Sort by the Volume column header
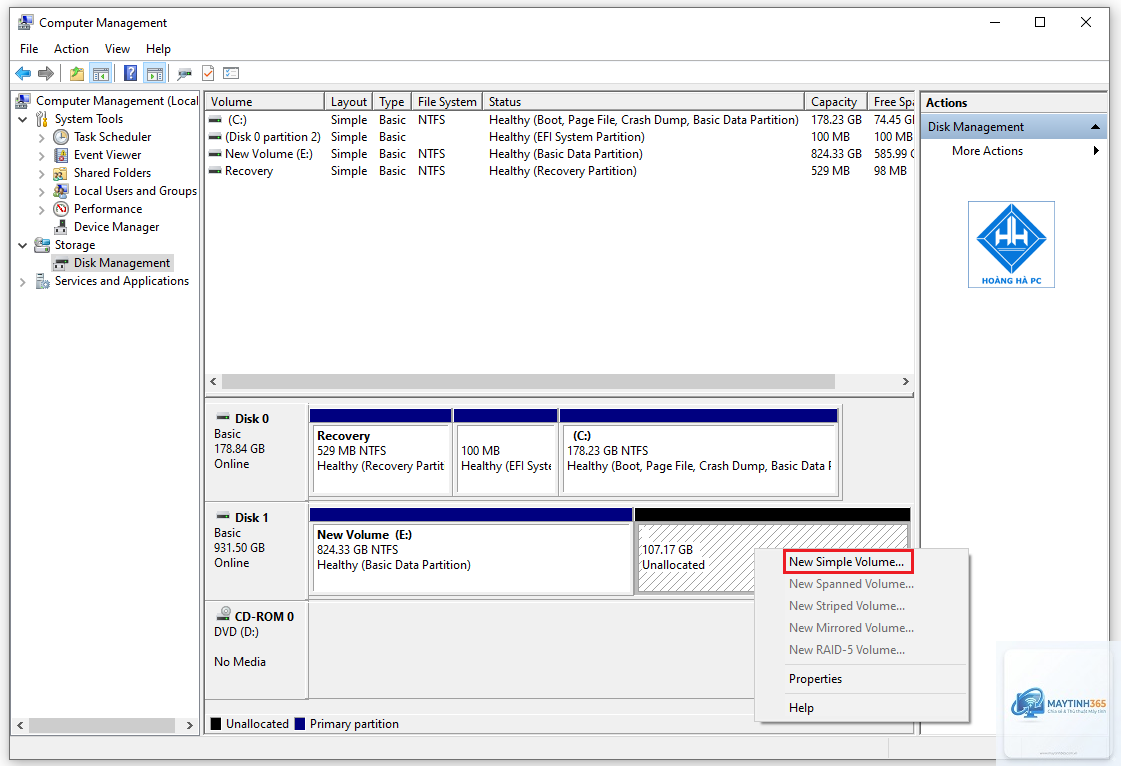Screen dimensions: 1121x766 (265, 102)
